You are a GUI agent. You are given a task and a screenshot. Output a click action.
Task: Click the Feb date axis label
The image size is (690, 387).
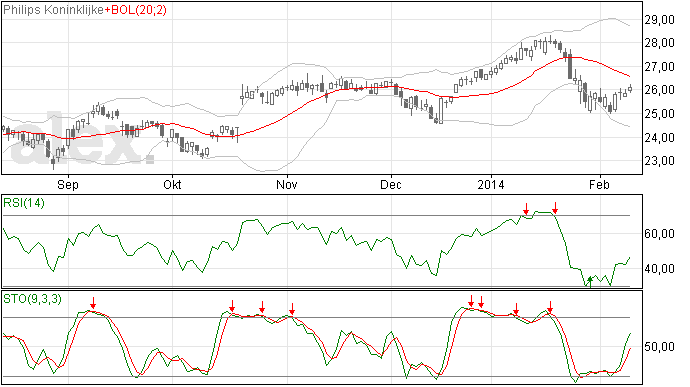coord(599,184)
